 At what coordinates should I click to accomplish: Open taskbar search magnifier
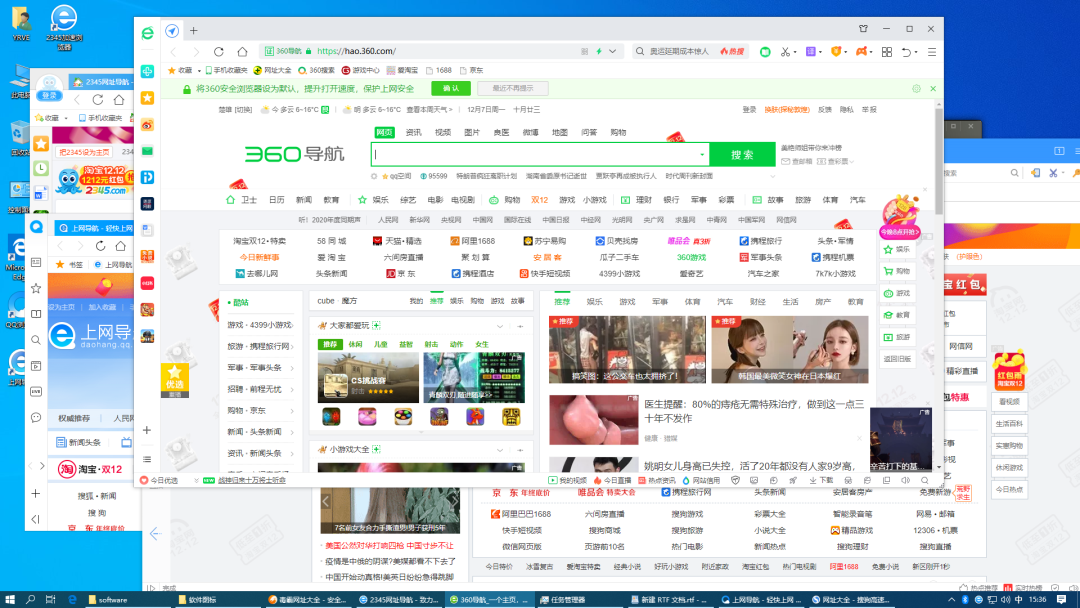tap(30, 600)
